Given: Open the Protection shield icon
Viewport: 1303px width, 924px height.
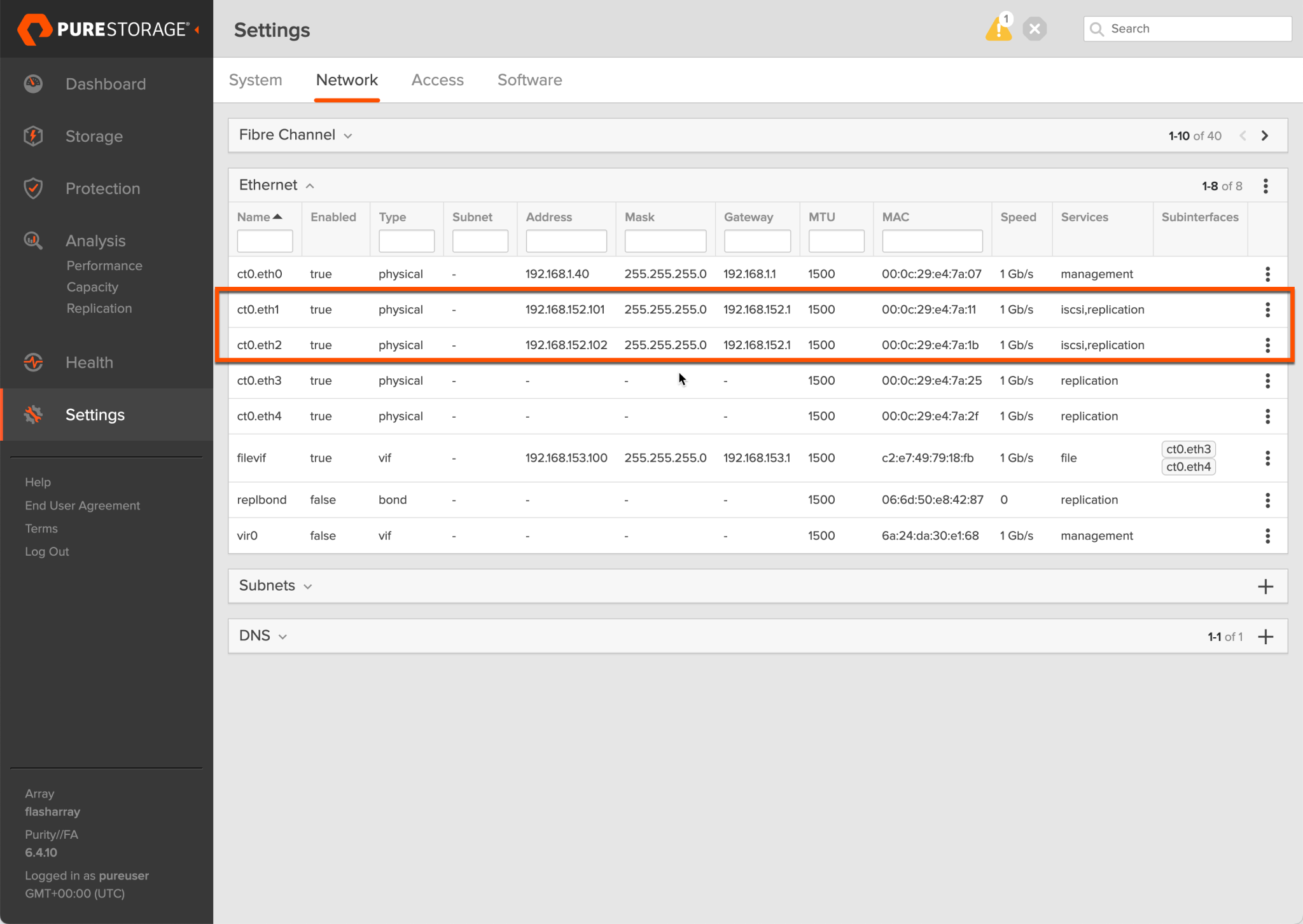Looking at the screenshot, I should 33,188.
